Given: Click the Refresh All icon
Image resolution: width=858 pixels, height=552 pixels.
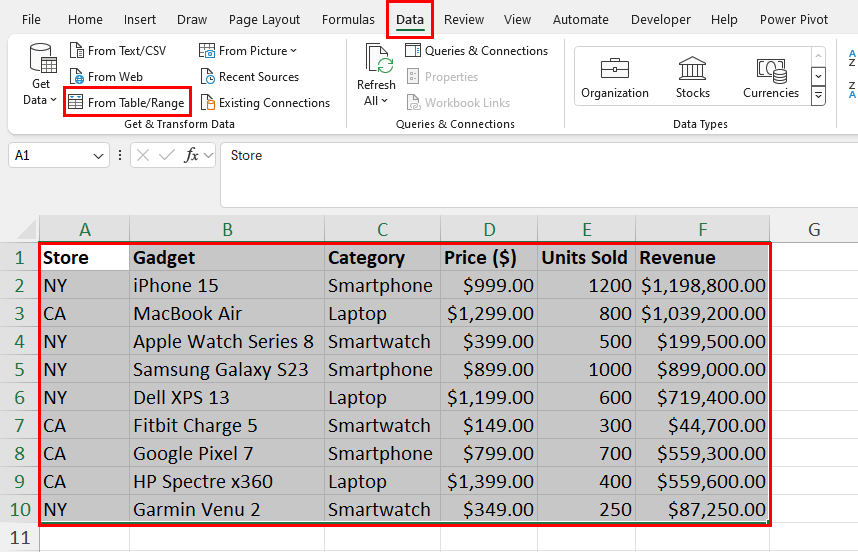Looking at the screenshot, I should point(378,59).
